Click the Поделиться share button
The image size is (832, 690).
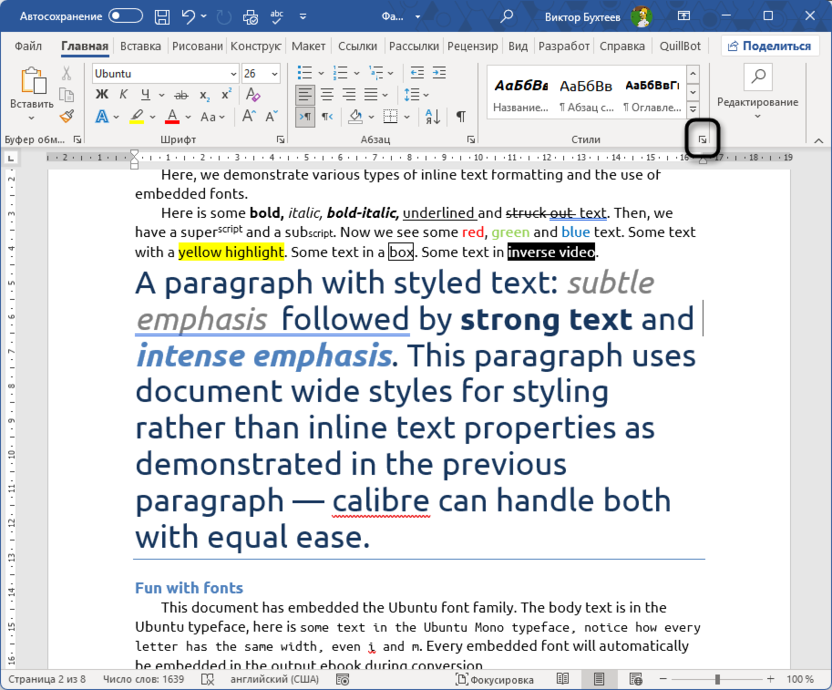(x=768, y=46)
